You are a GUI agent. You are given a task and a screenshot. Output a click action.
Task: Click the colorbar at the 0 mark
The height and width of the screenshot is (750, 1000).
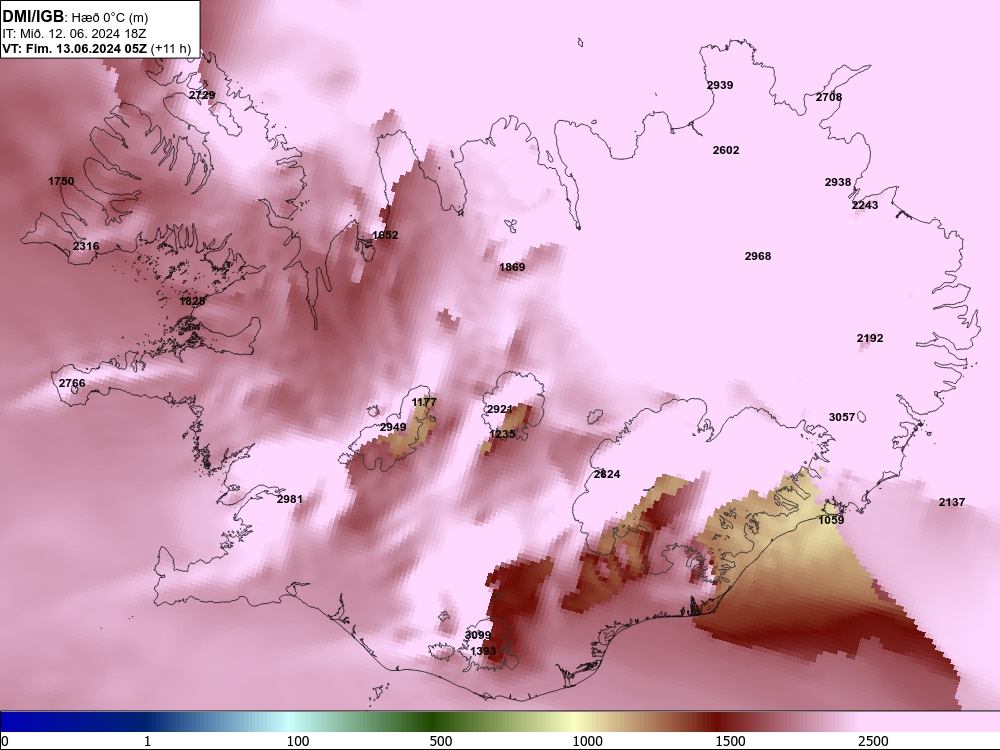pyautogui.click(x=5, y=741)
